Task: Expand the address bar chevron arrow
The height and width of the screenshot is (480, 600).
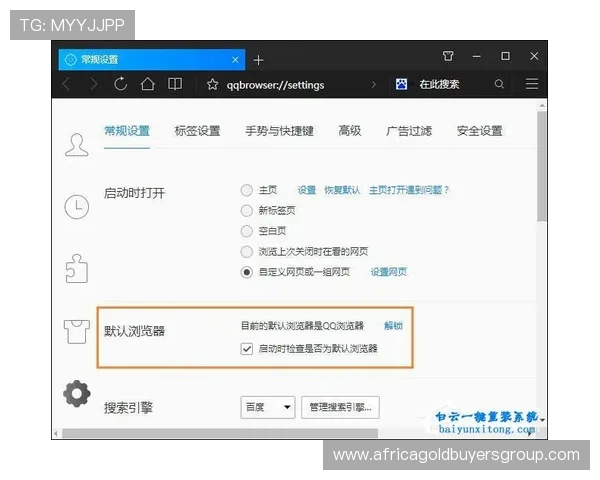Action: (373, 85)
